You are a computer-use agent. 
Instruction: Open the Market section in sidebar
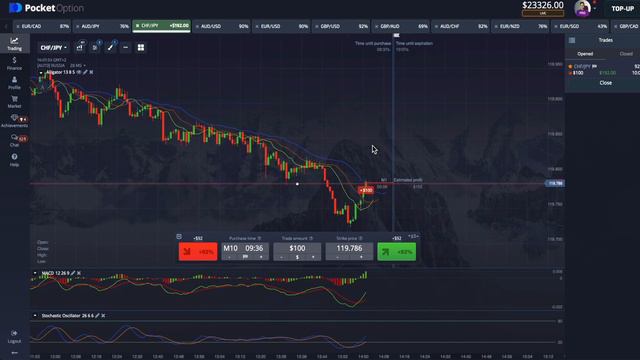tap(14, 102)
